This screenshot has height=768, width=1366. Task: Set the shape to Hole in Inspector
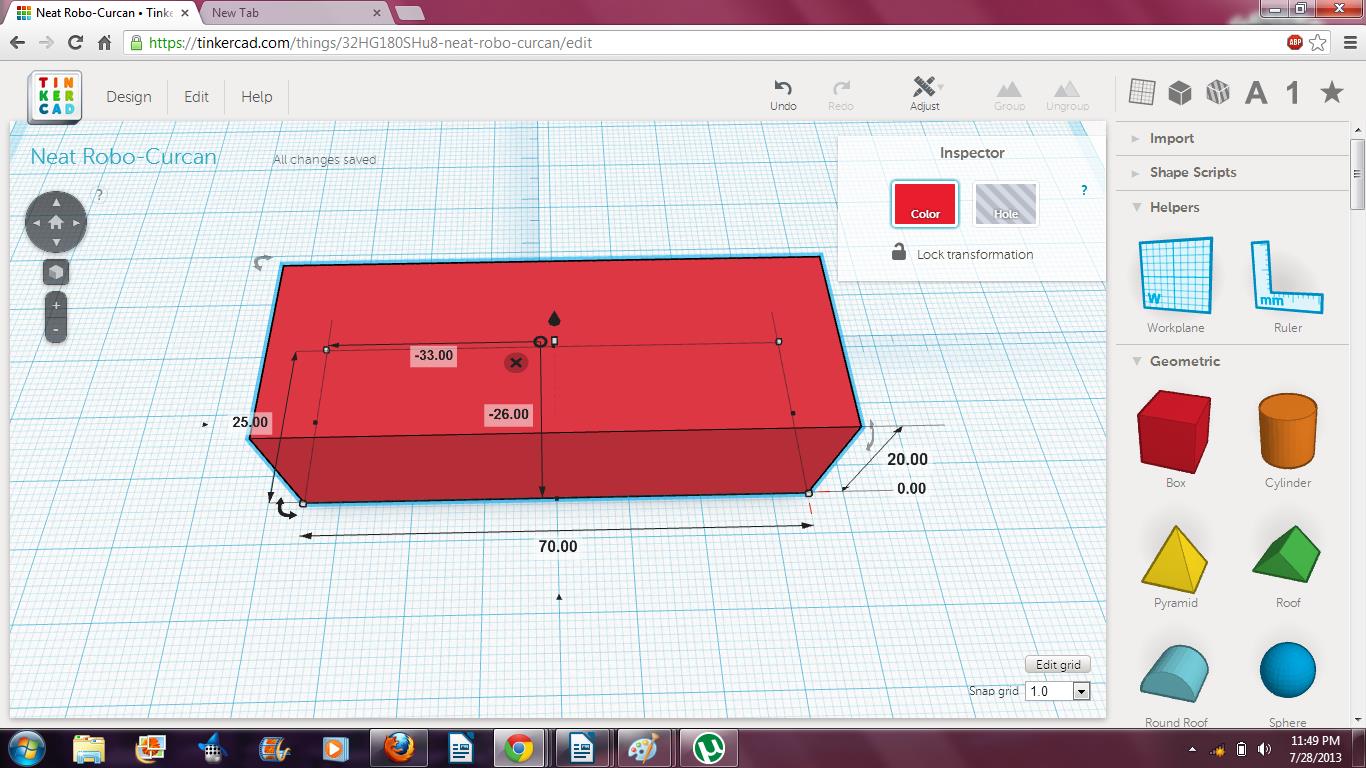coord(1005,204)
